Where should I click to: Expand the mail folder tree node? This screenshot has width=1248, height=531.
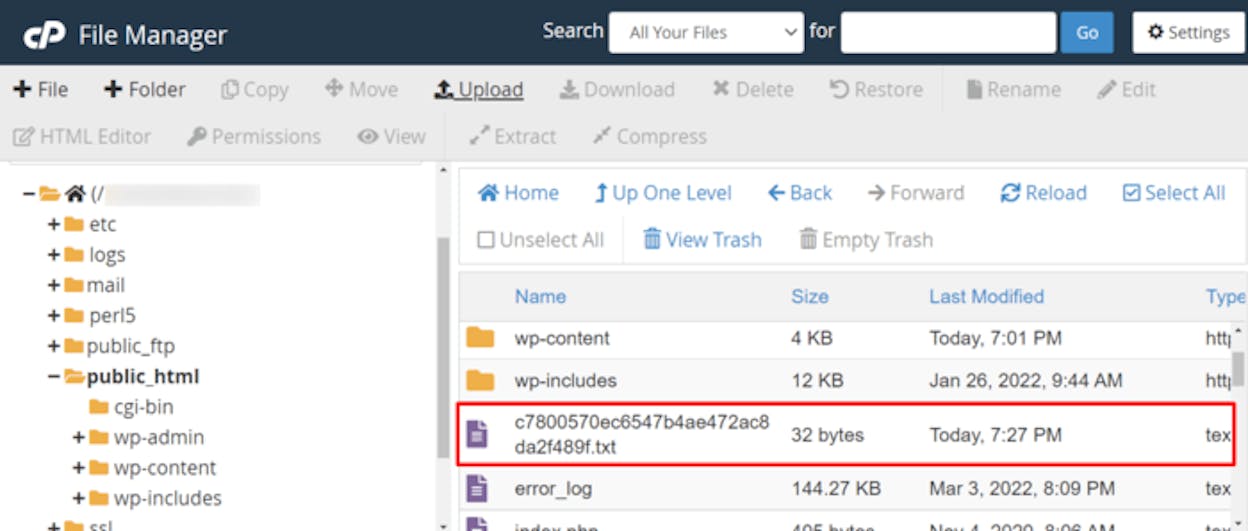pos(53,285)
